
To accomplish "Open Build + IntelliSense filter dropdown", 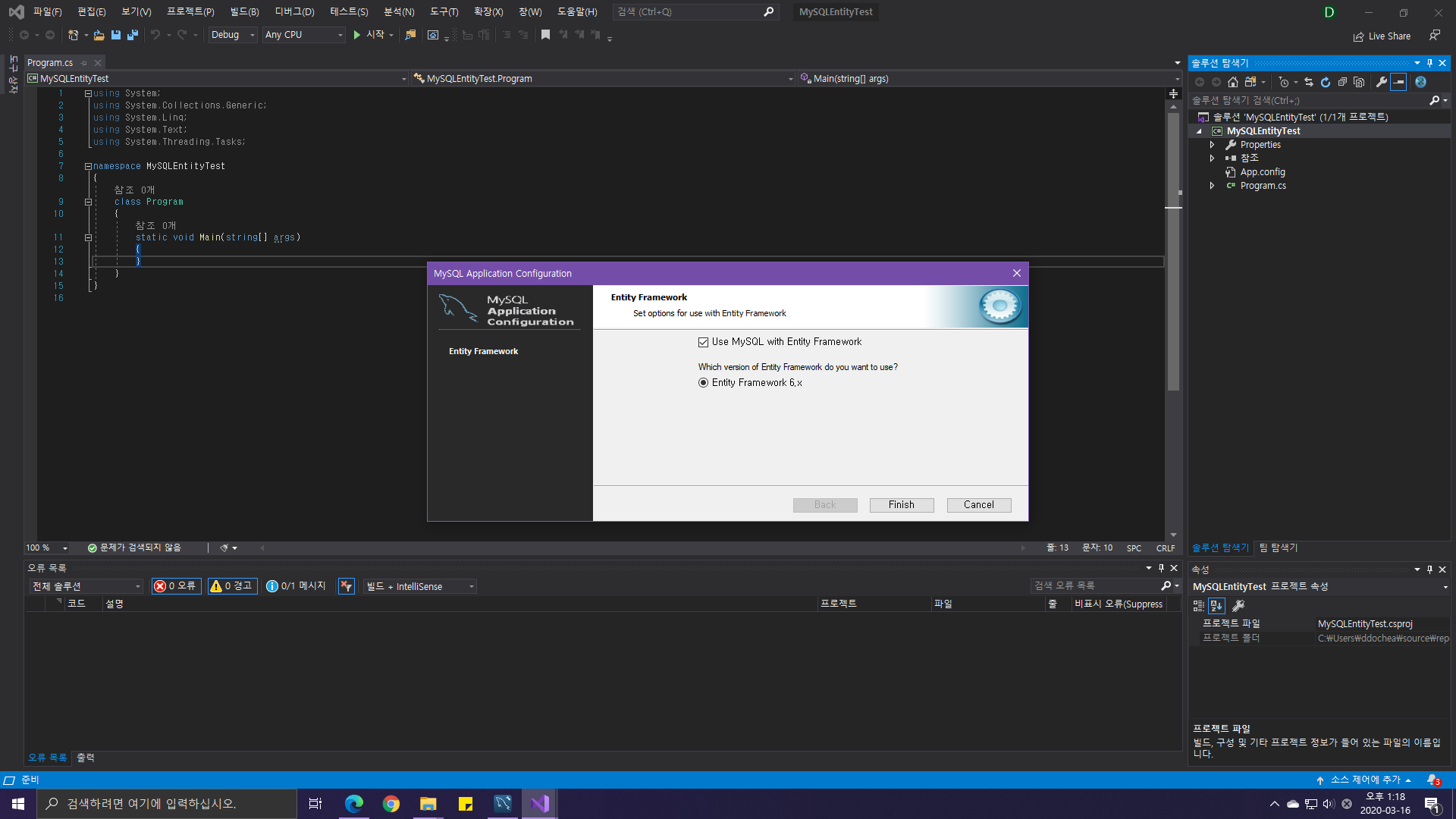I will tap(420, 586).
